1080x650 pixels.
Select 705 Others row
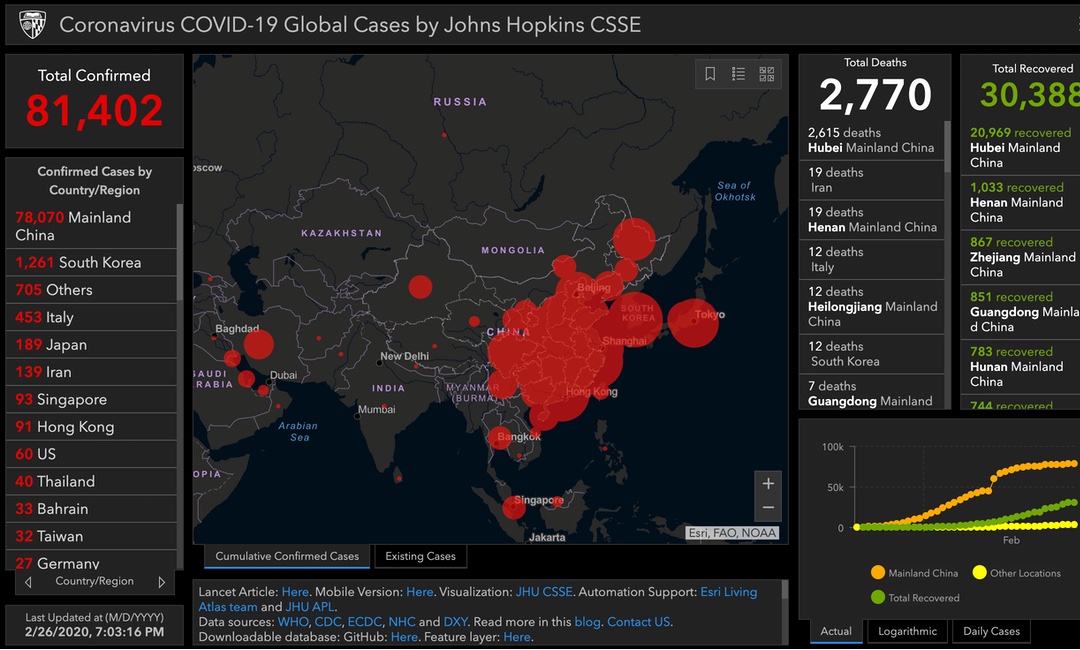92,290
